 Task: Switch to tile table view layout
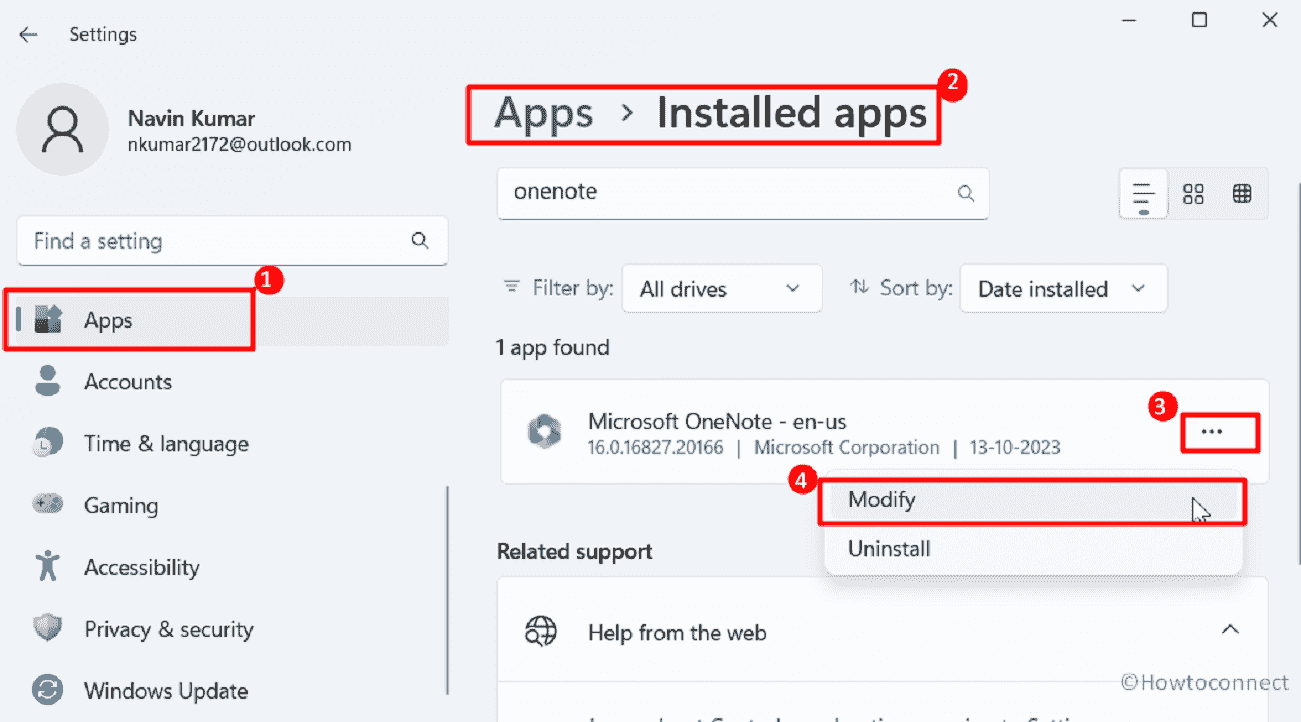(1242, 194)
